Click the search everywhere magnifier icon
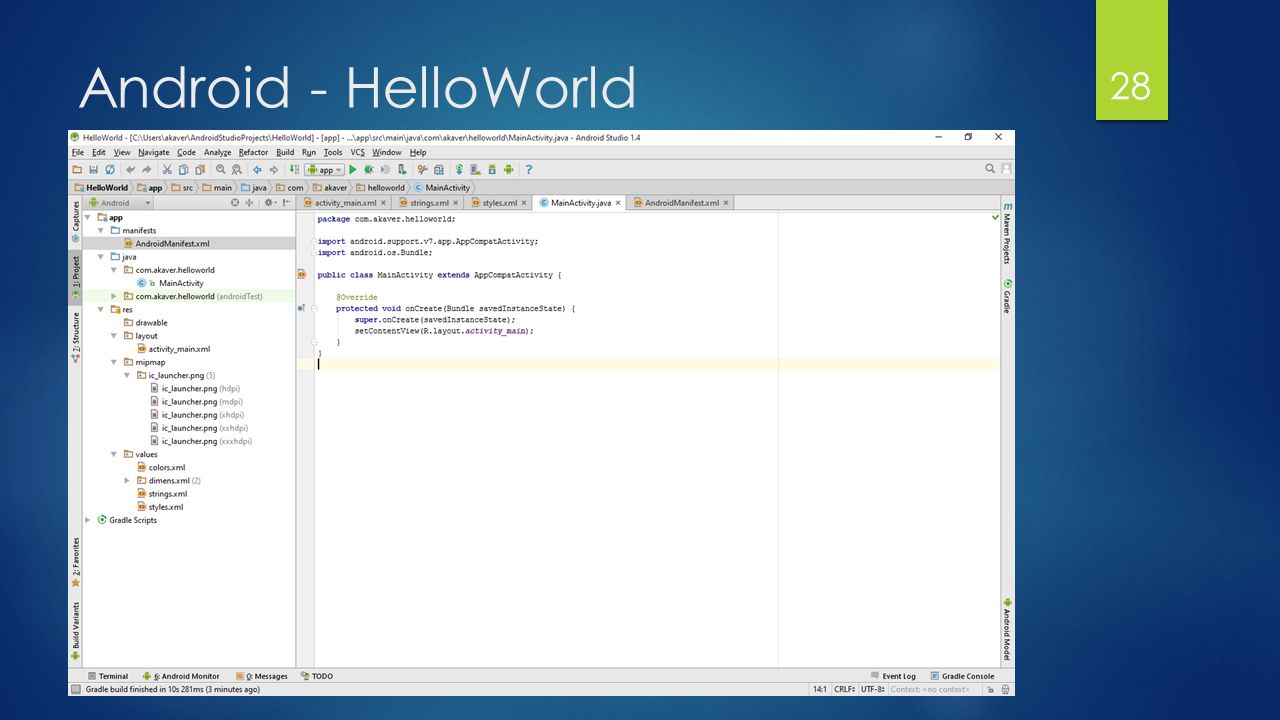Image resolution: width=1280 pixels, height=720 pixels. click(x=990, y=169)
